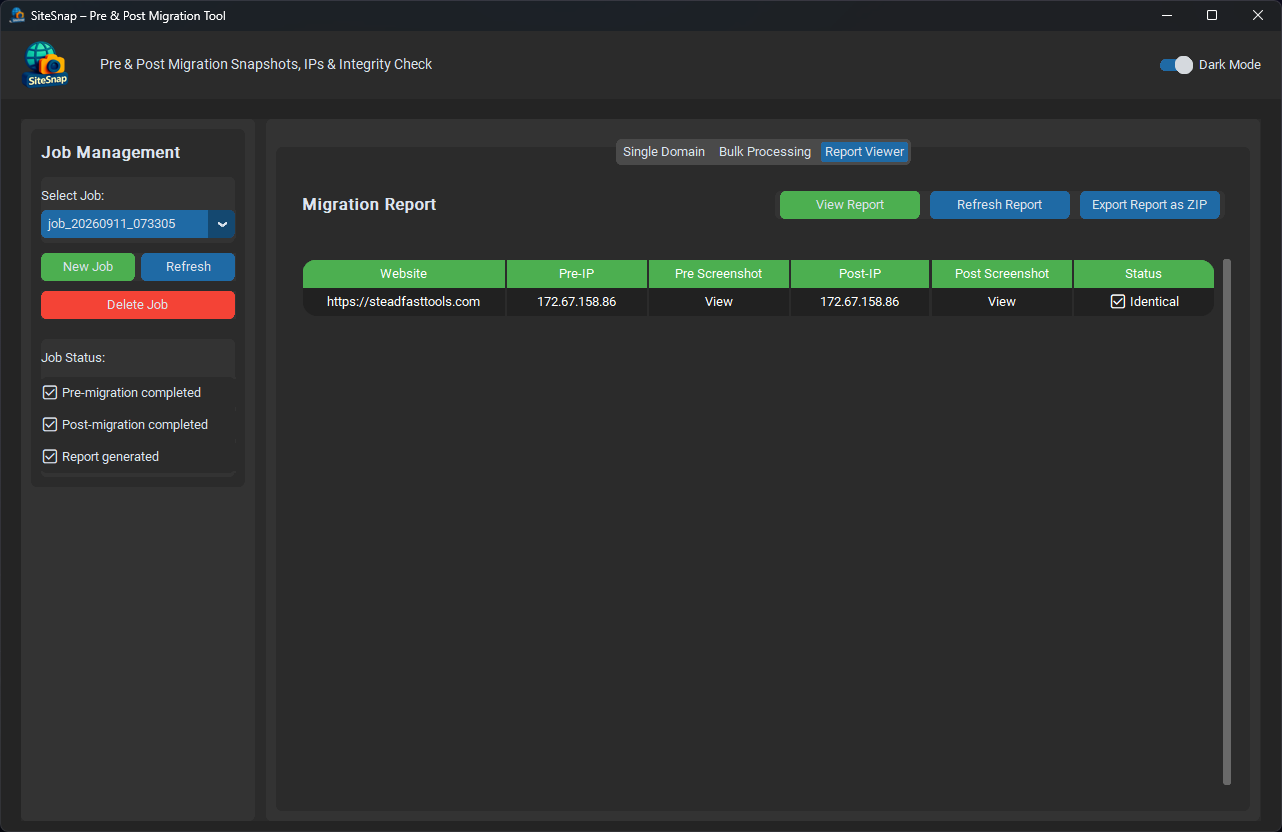Click the header subtitle about Migration Snapshots
Image resolution: width=1282 pixels, height=832 pixels.
[x=266, y=64]
